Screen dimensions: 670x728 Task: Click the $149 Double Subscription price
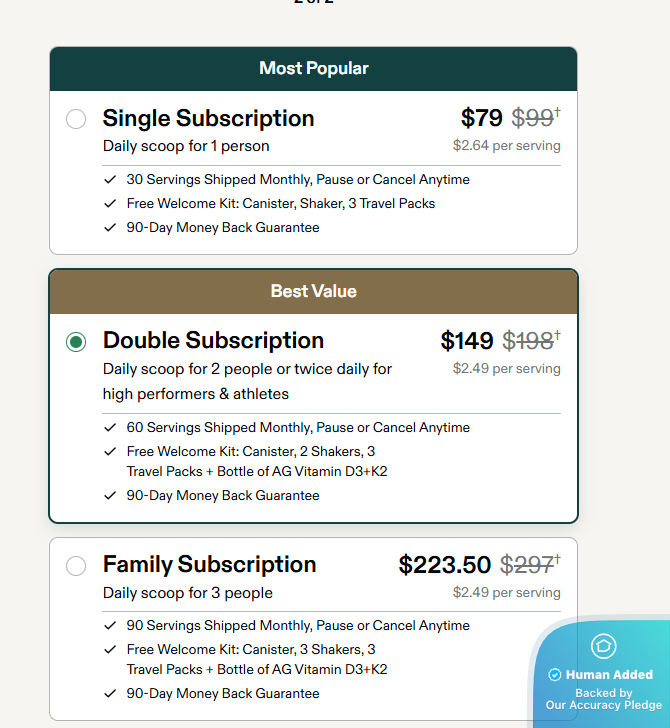pos(467,341)
